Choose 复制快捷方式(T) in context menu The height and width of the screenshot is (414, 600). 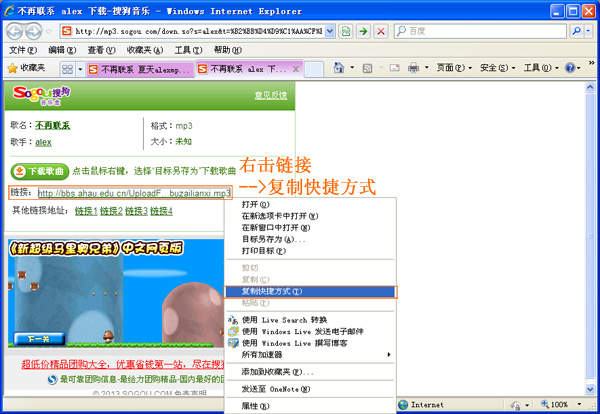309,292
